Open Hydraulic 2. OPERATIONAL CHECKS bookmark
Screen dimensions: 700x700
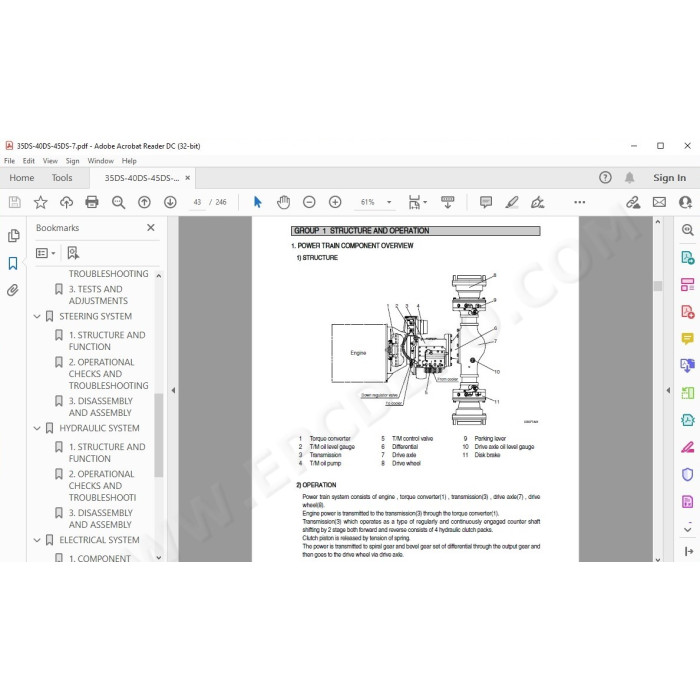pos(102,486)
